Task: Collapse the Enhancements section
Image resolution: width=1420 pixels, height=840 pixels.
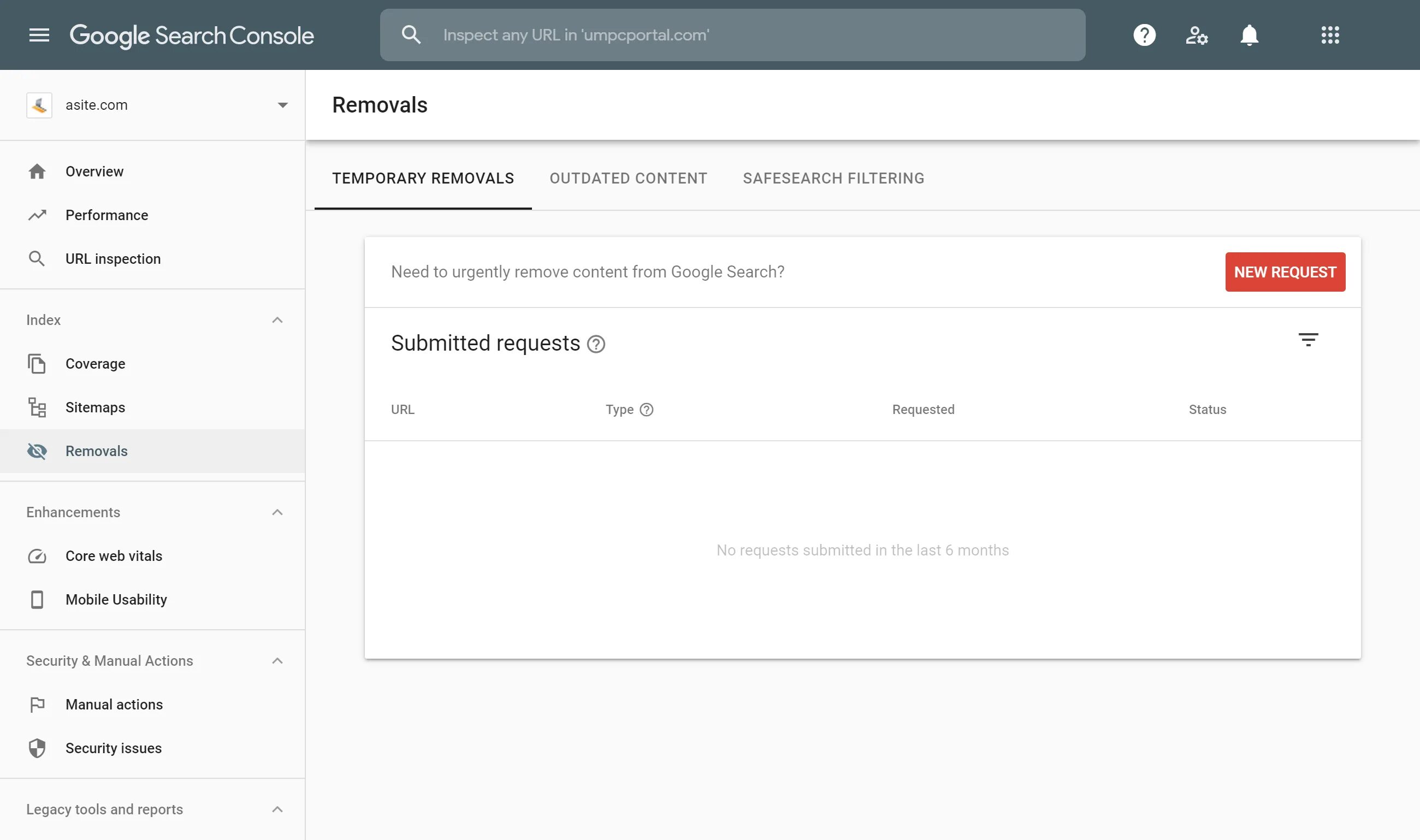Action: (x=277, y=512)
